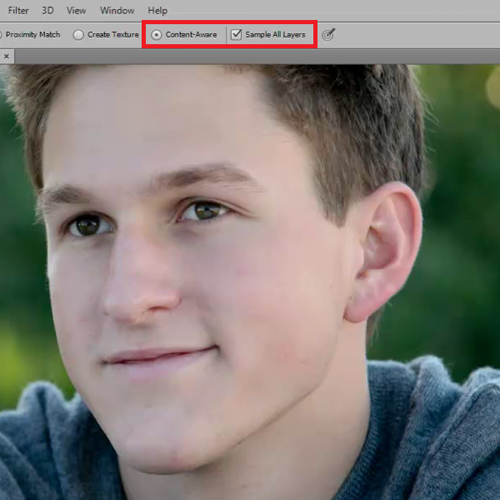
Task: Click the Content-Aware text label
Action: click(x=191, y=35)
